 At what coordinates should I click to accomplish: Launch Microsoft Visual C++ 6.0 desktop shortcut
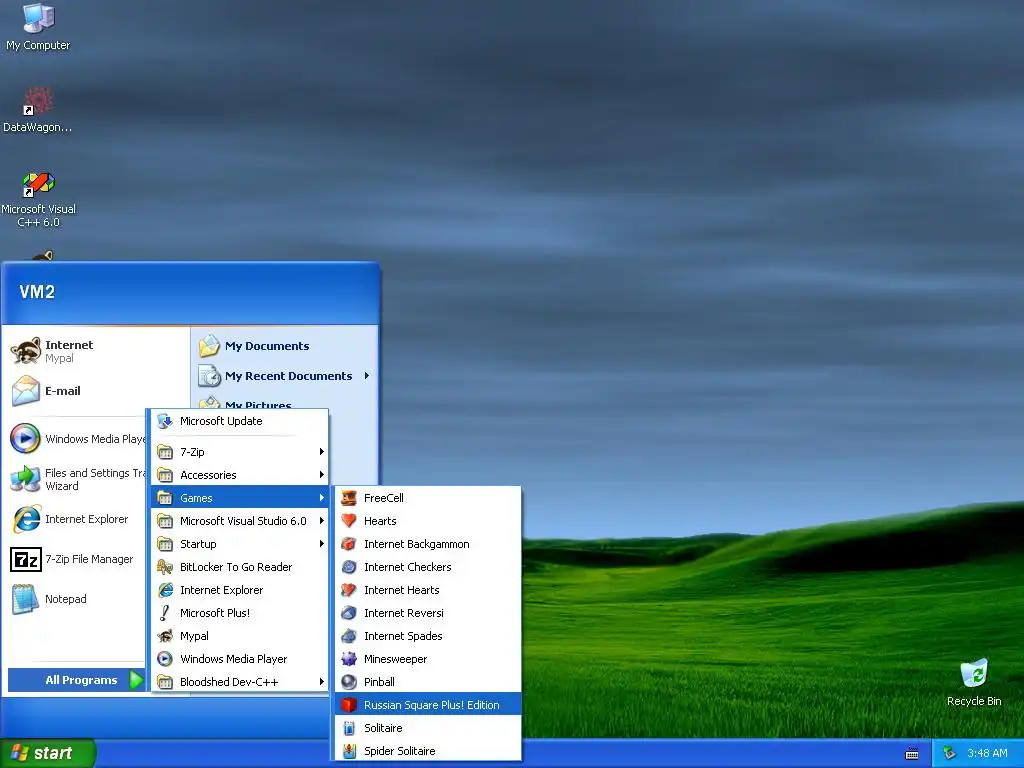tap(38, 199)
